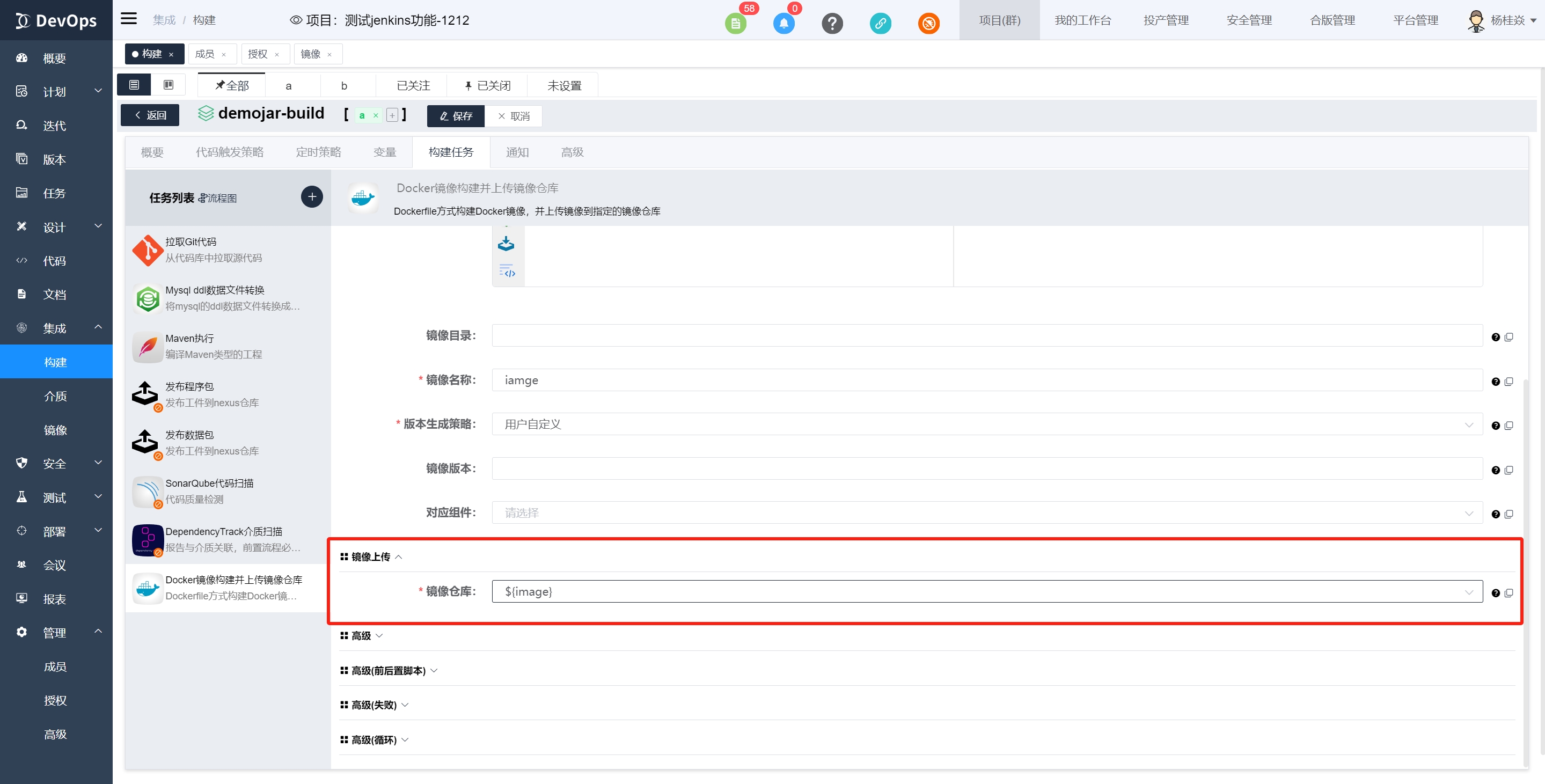Open the 版本生成策略 dropdown
Screen dimensions: 1545x784
[x=986, y=424]
